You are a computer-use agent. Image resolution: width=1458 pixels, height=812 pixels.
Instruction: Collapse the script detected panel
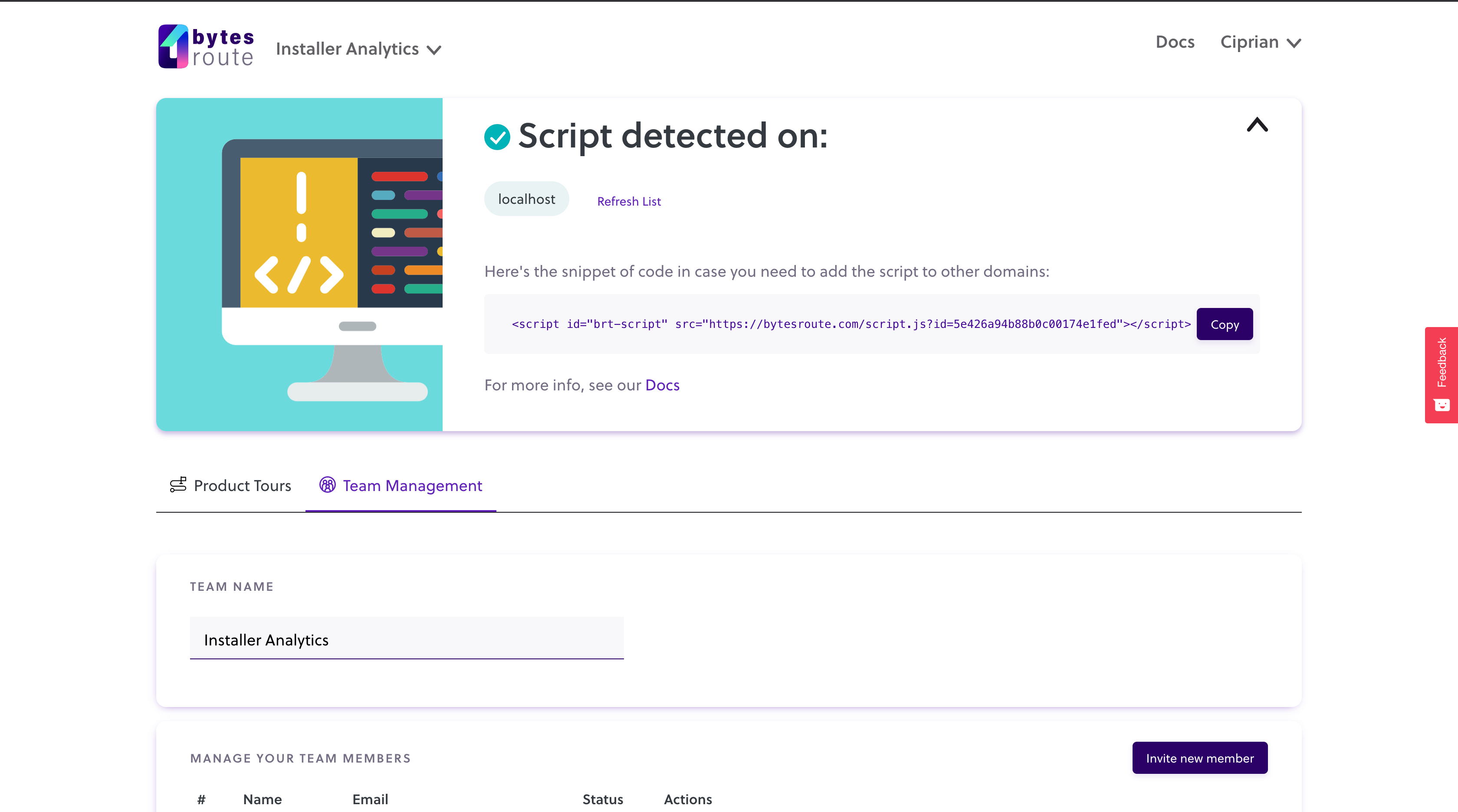point(1257,125)
